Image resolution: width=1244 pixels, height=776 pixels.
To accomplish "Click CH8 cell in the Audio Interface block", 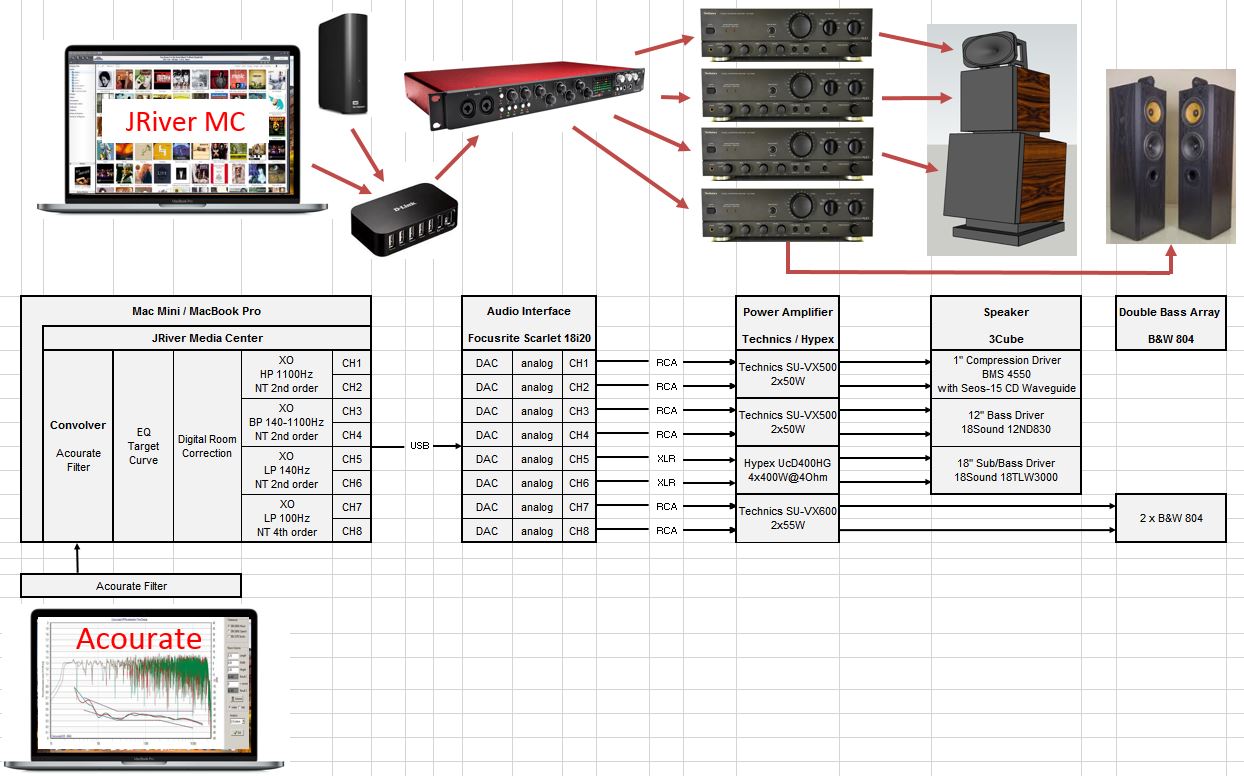I will [579, 530].
